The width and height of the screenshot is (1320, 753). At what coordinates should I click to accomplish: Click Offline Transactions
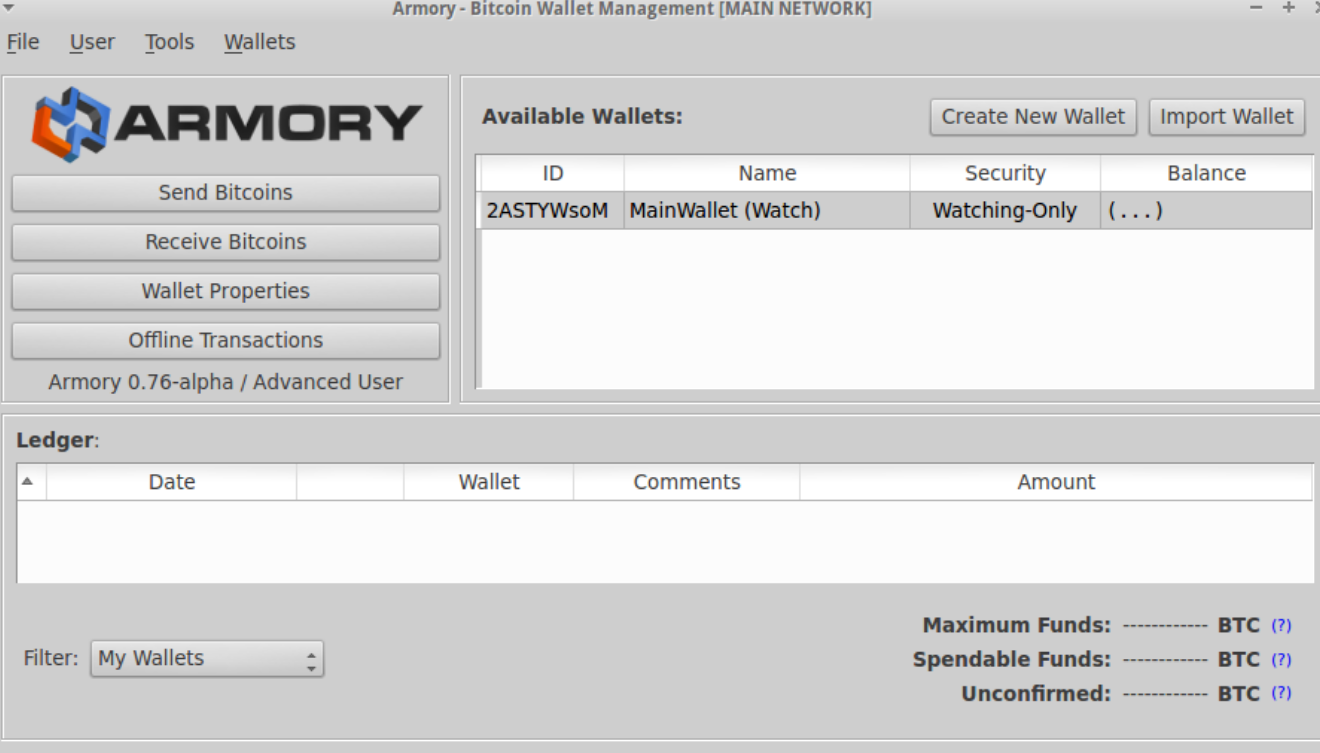(225, 340)
